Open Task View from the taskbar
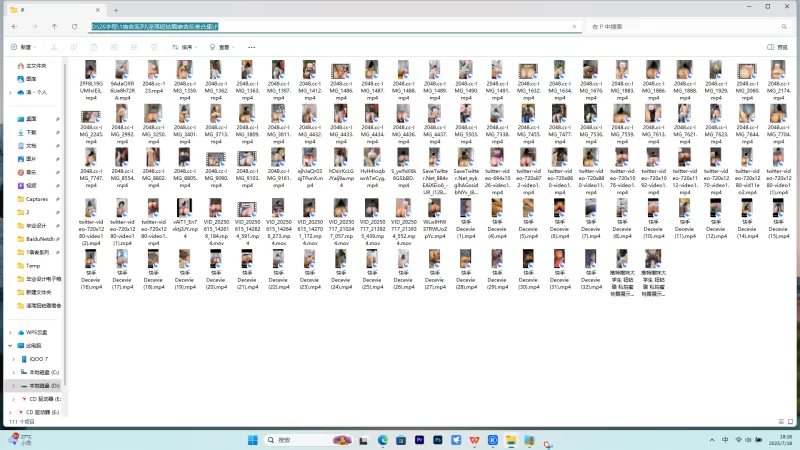This screenshot has width=800, height=450. point(363,440)
